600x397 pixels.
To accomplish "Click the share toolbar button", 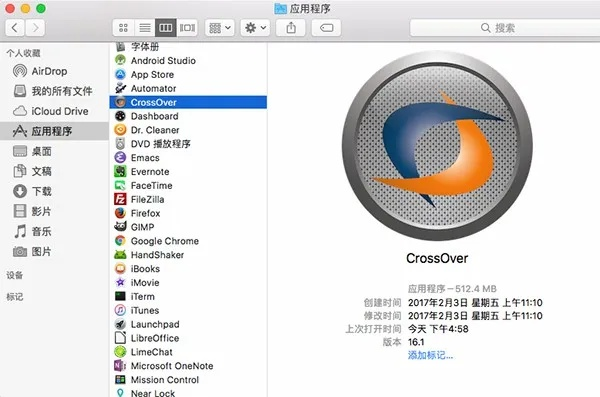I will (x=291, y=28).
